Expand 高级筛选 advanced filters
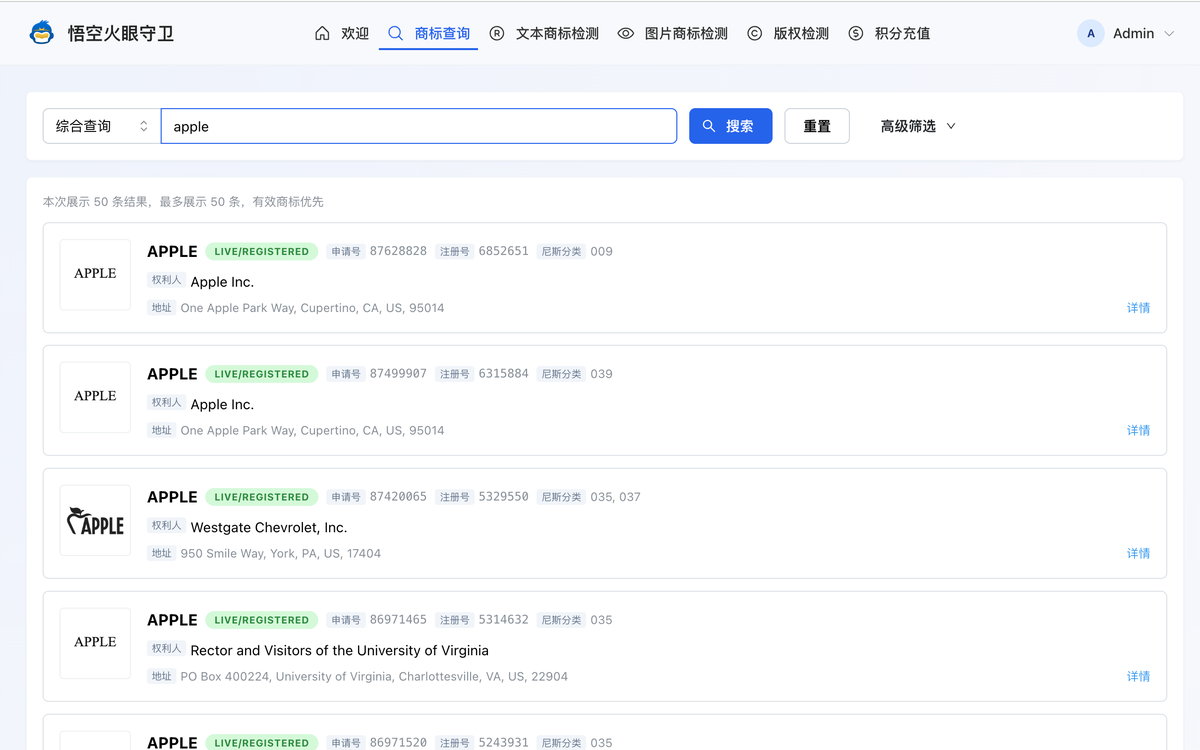Screen dimensions: 1200x750 (918, 126)
